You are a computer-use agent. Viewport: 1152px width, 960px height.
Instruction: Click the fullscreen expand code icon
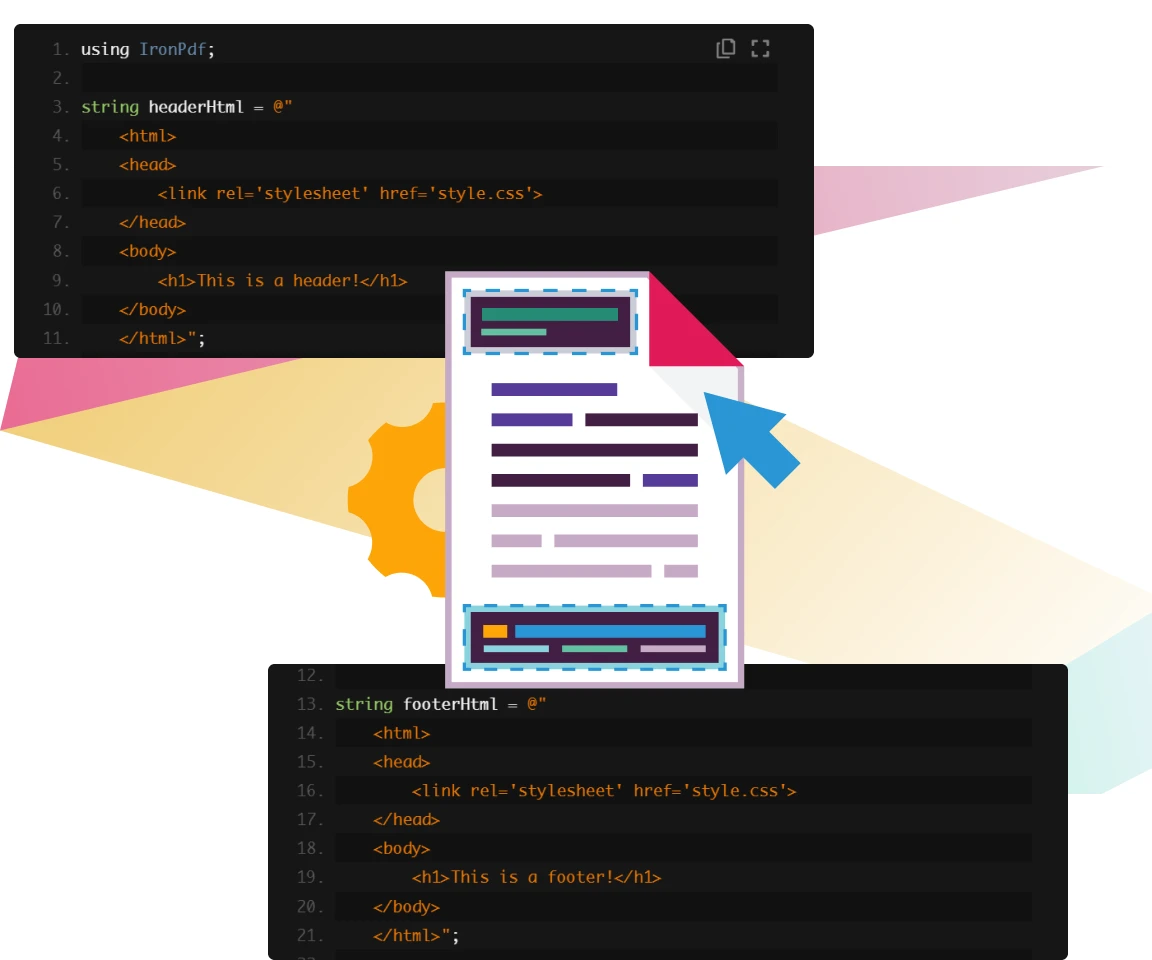pyautogui.click(x=760, y=48)
